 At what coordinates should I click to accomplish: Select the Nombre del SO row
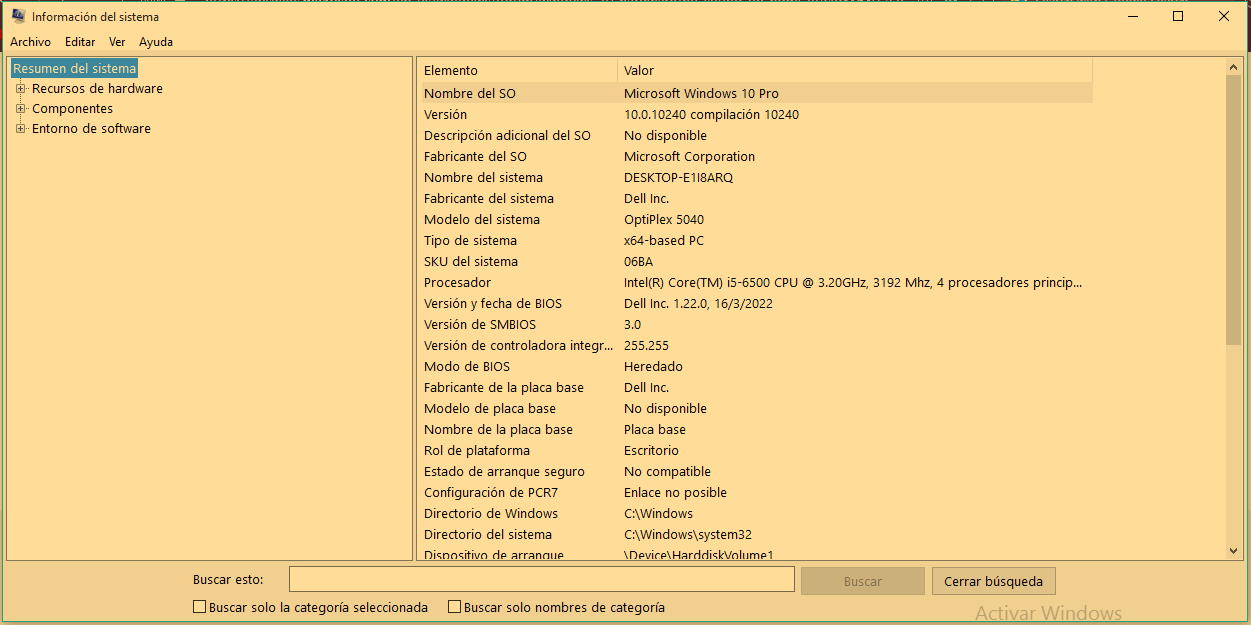tap(755, 93)
